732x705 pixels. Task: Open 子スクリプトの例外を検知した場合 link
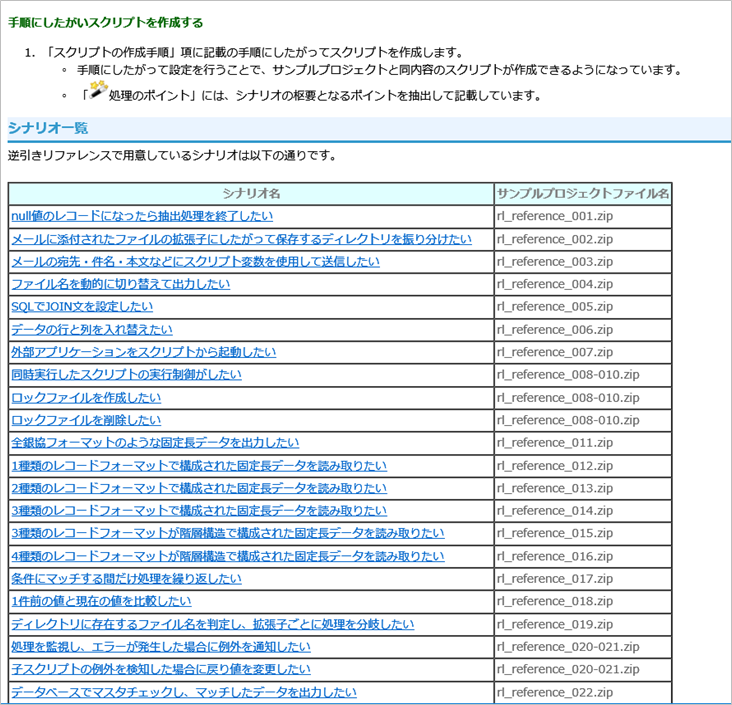[x=160, y=669]
